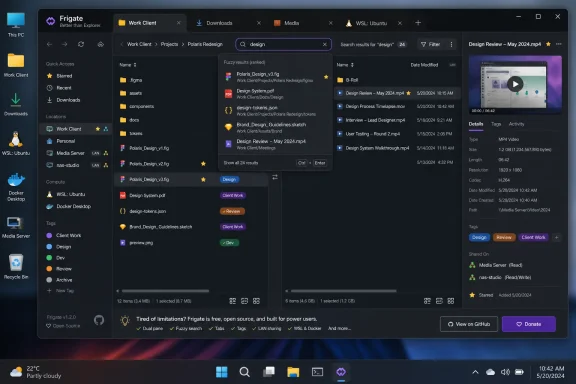Click Review tag chip in details panel
The image size is (576, 384).
click(504, 237)
